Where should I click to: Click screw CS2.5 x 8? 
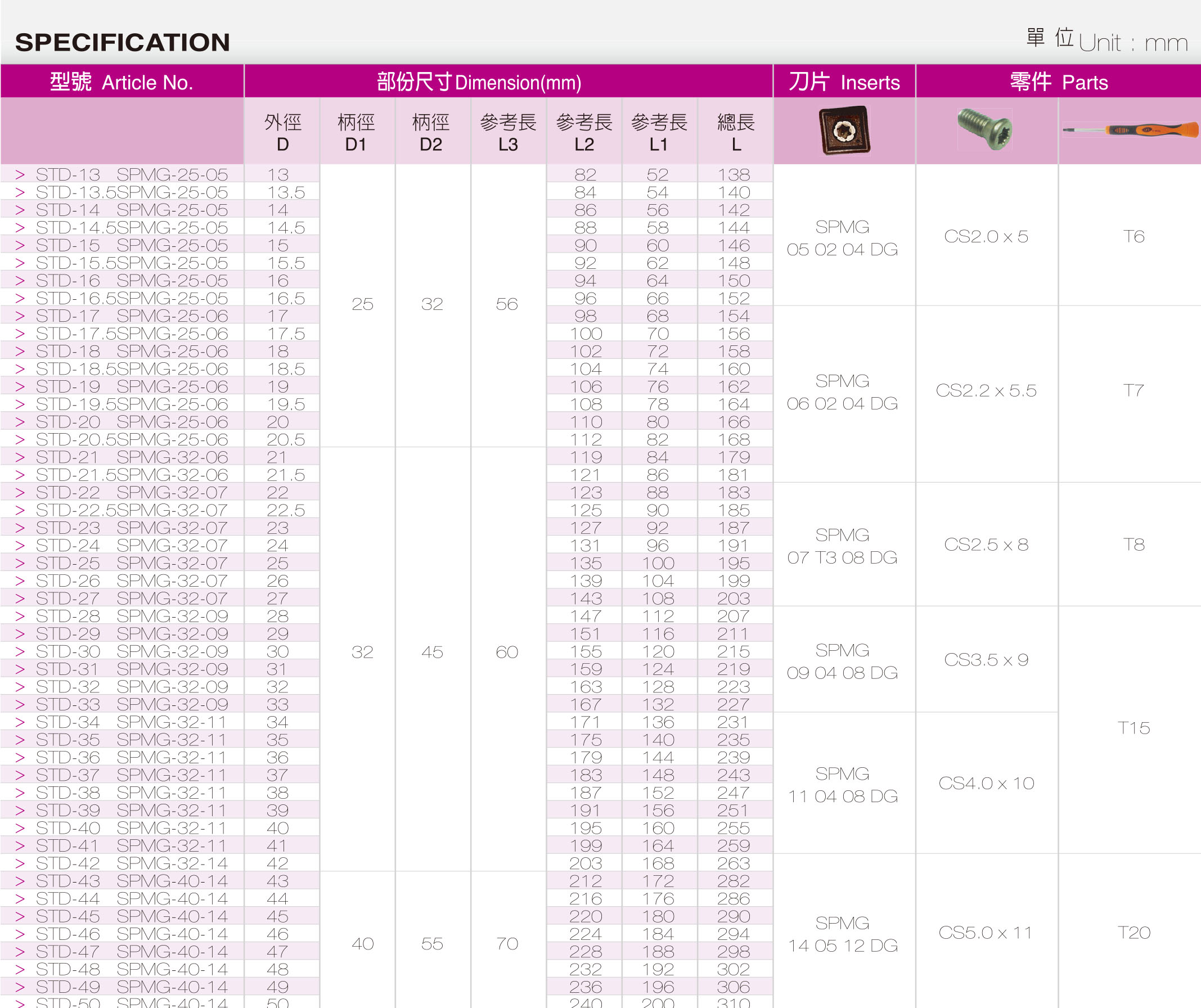pos(986,544)
